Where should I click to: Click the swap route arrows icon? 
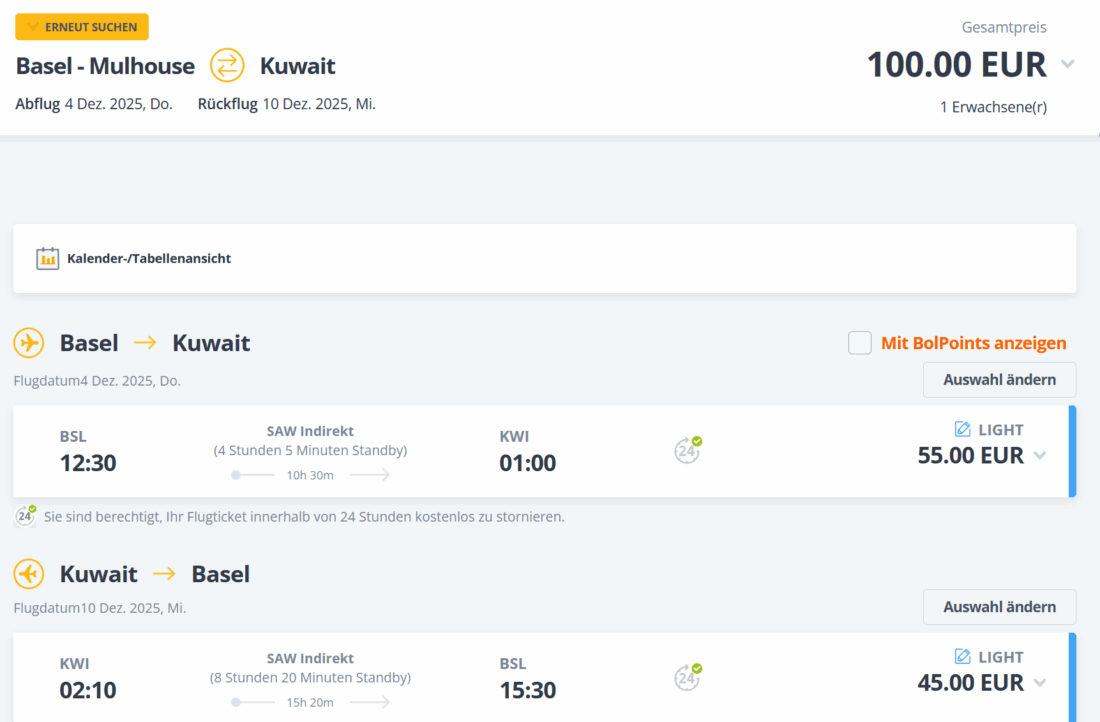(227, 66)
